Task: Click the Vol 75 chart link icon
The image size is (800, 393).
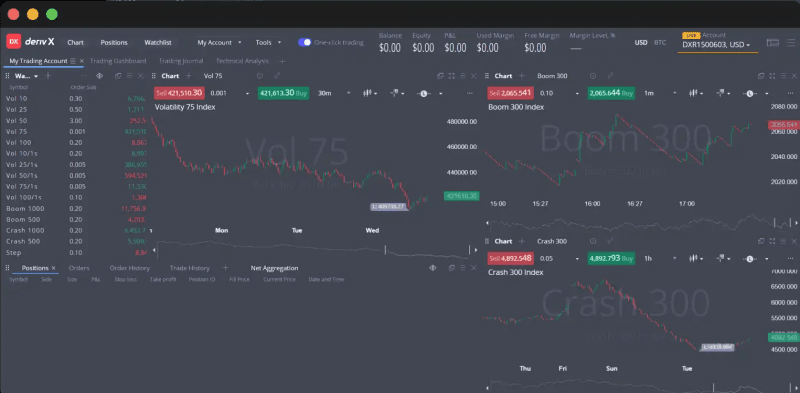Action: (x=277, y=76)
